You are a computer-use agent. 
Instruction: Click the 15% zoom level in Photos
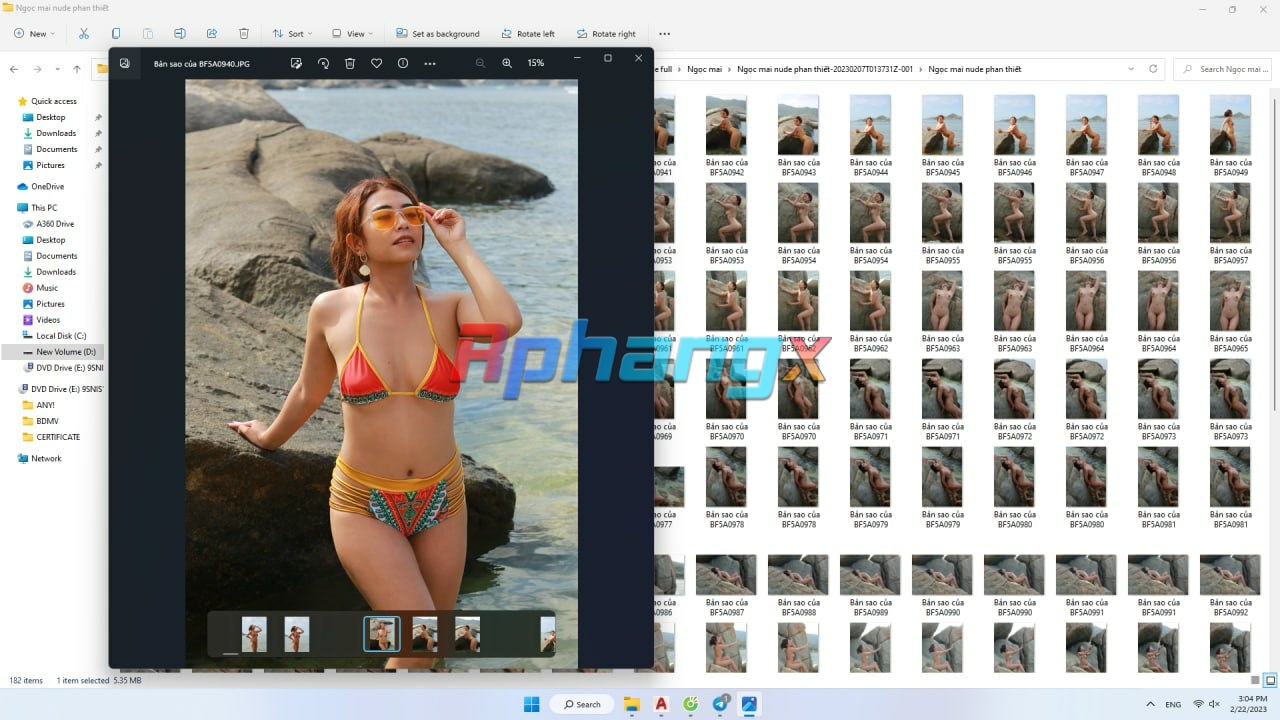[536, 63]
